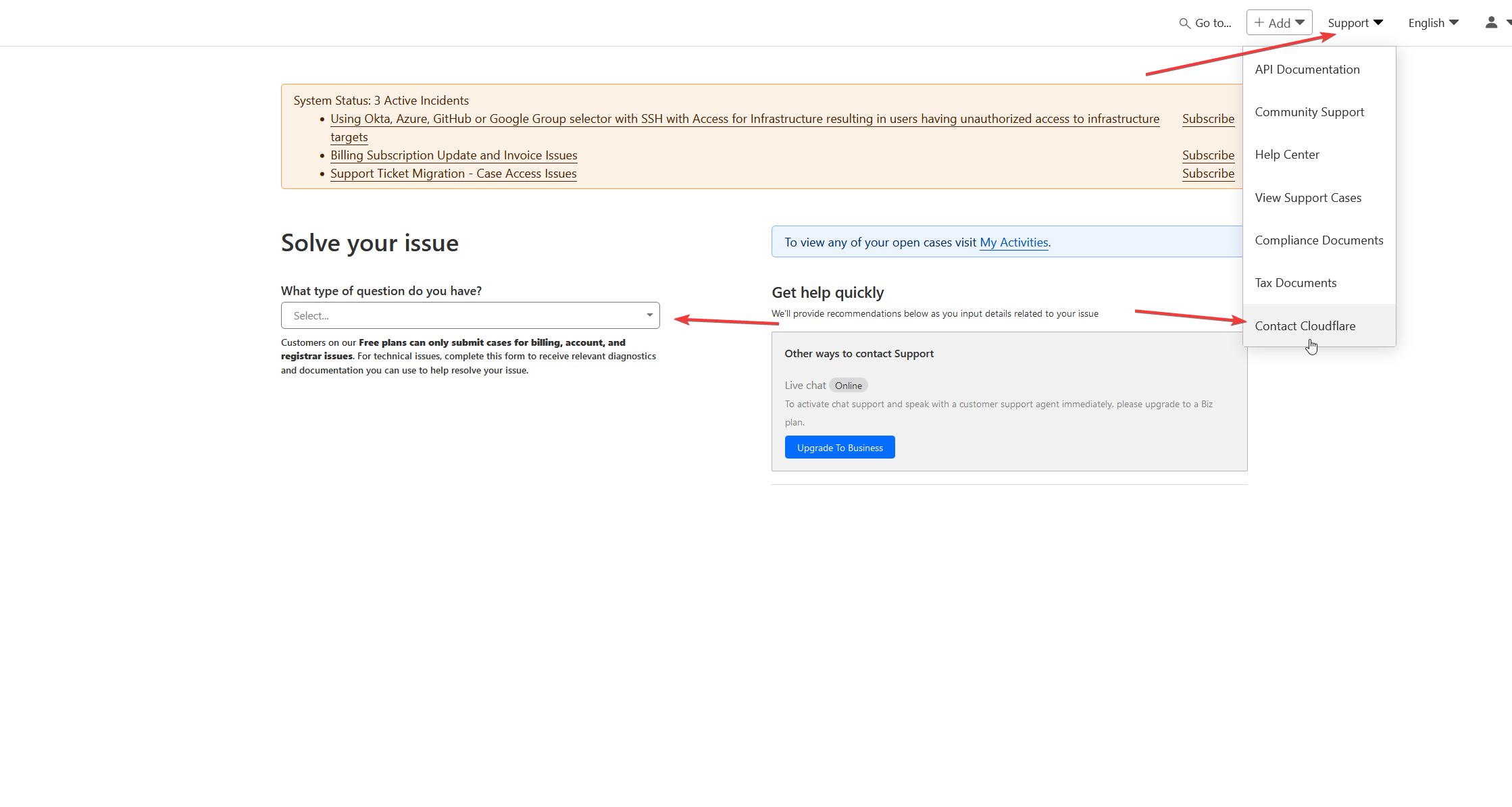Open Billing Subscription Update incident link
1512x807 pixels.
tap(453, 155)
